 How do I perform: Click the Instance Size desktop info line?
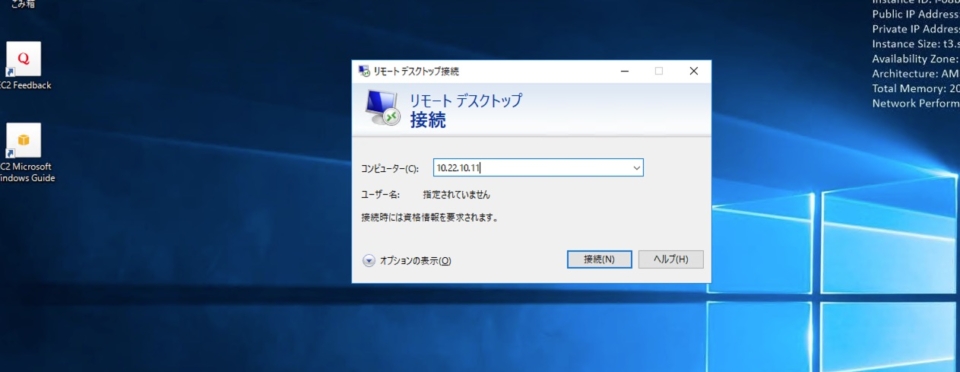click(916, 44)
